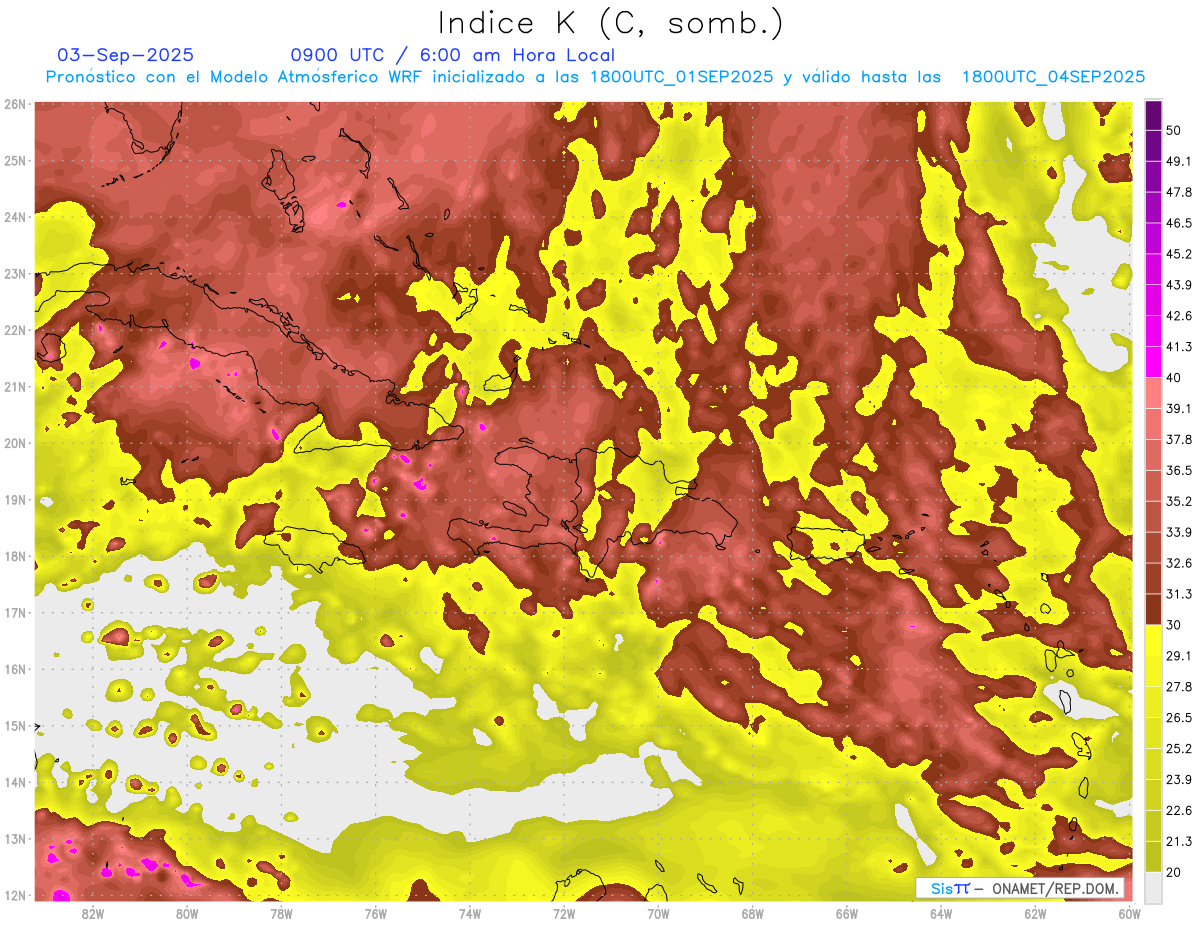Click the color scale value '47.8'
The width and height of the screenshot is (1200, 927).
point(1179,192)
